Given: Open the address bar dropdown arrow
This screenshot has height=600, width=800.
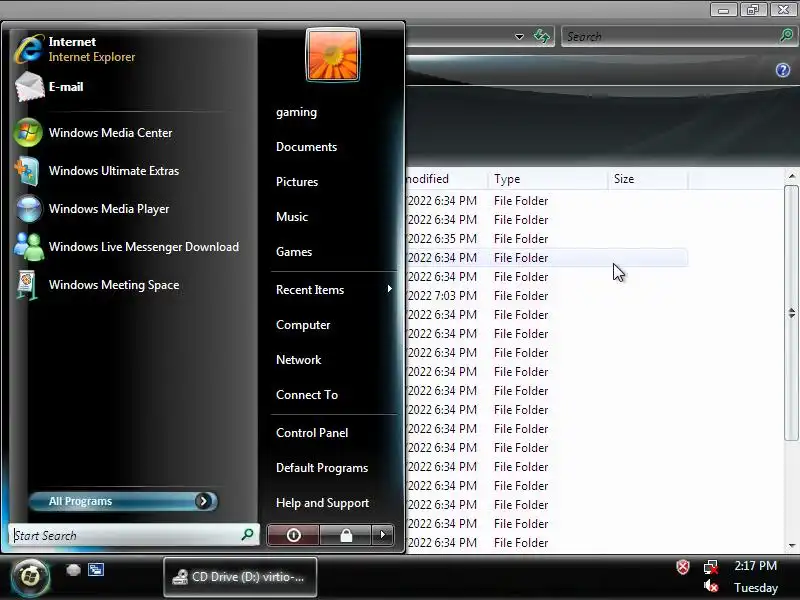Looking at the screenshot, I should click(519, 37).
